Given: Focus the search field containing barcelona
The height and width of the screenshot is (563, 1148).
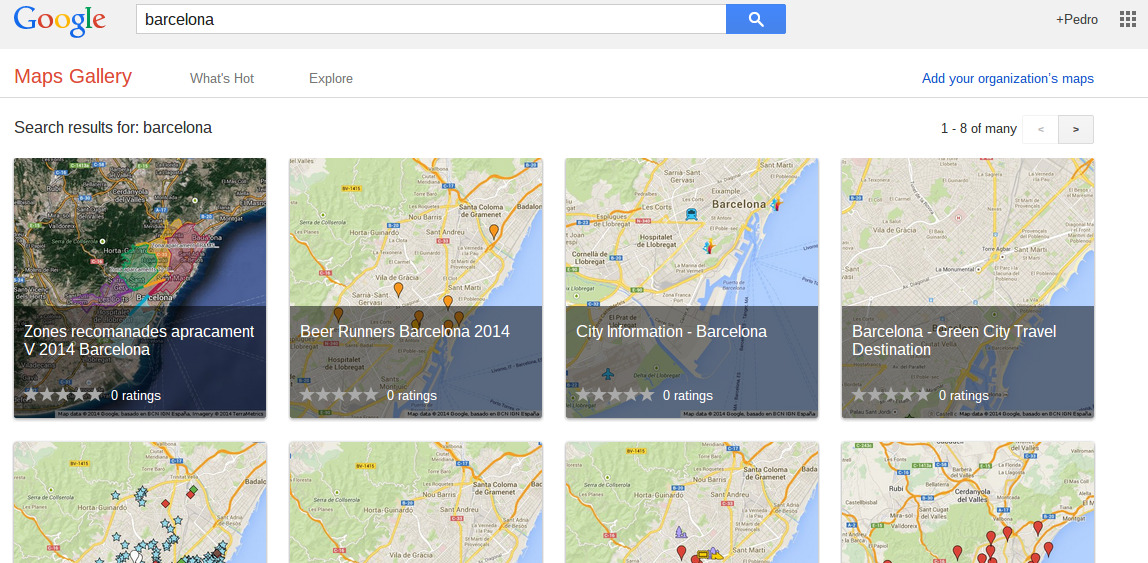Looking at the screenshot, I should click(x=430, y=19).
